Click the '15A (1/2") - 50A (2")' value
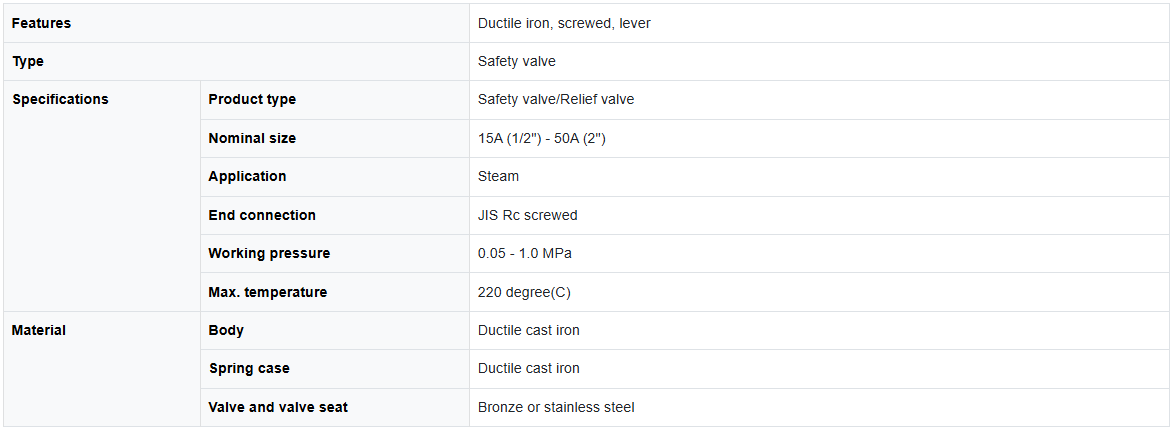Screen dimensions: 1174x431 (542, 138)
